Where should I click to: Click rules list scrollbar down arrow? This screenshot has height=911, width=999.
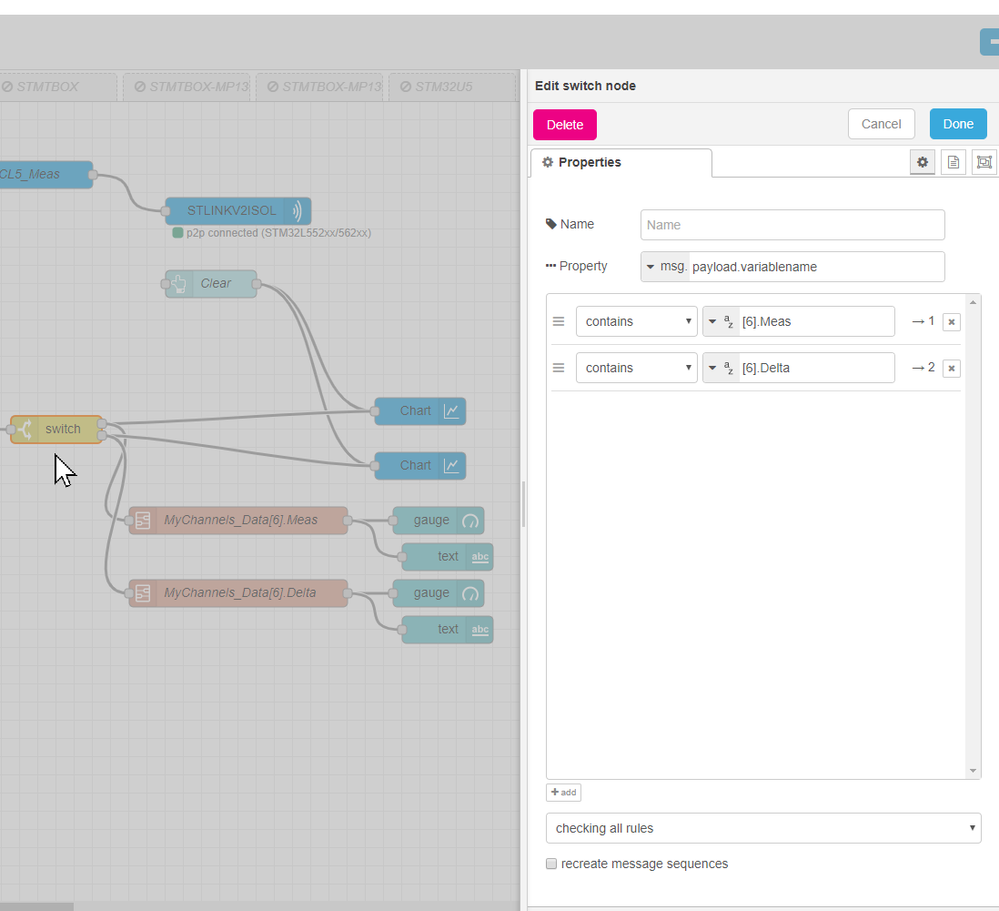coord(972,771)
